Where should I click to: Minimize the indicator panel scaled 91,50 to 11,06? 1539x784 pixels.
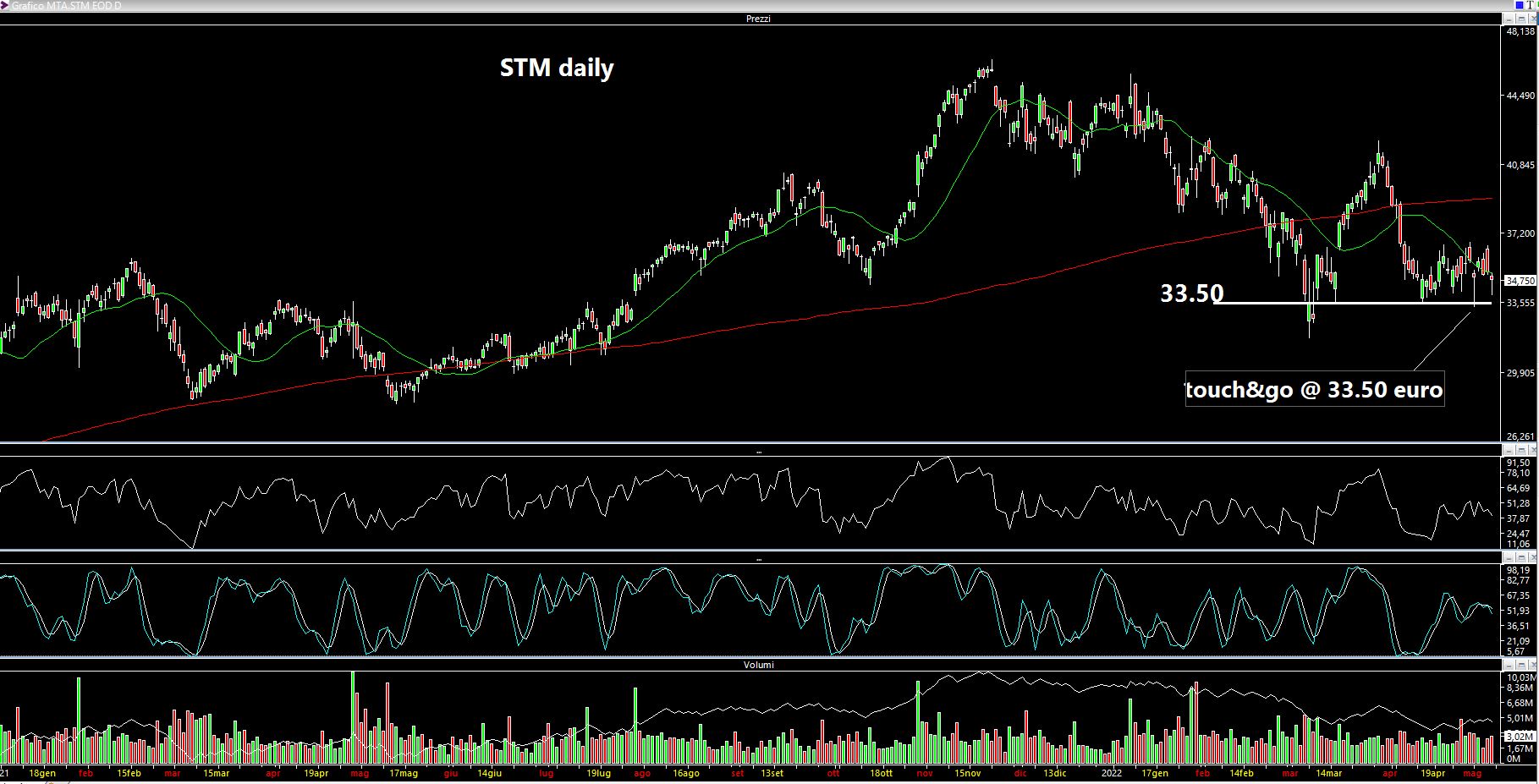(1509, 448)
